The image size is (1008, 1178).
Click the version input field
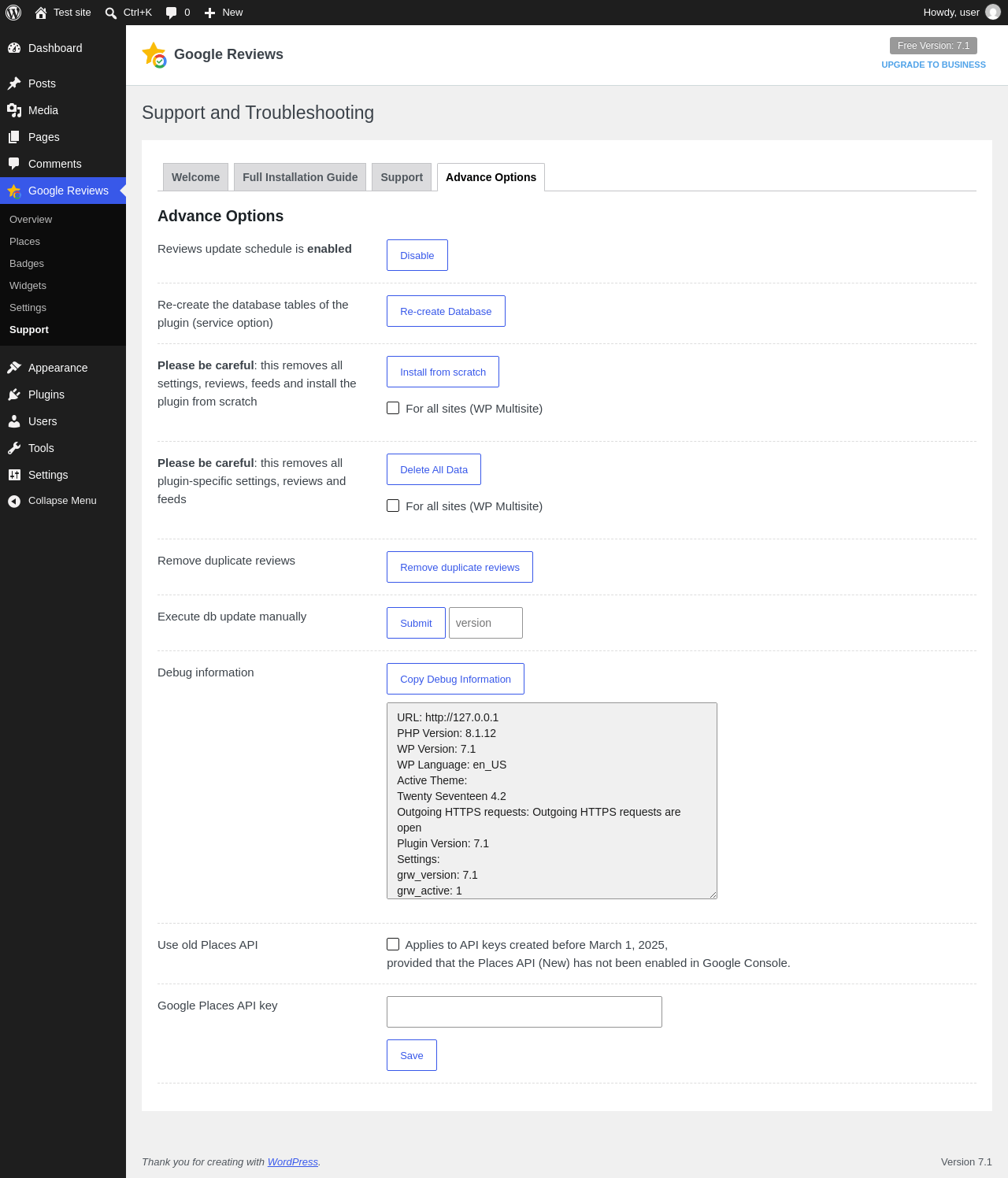tap(486, 623)
